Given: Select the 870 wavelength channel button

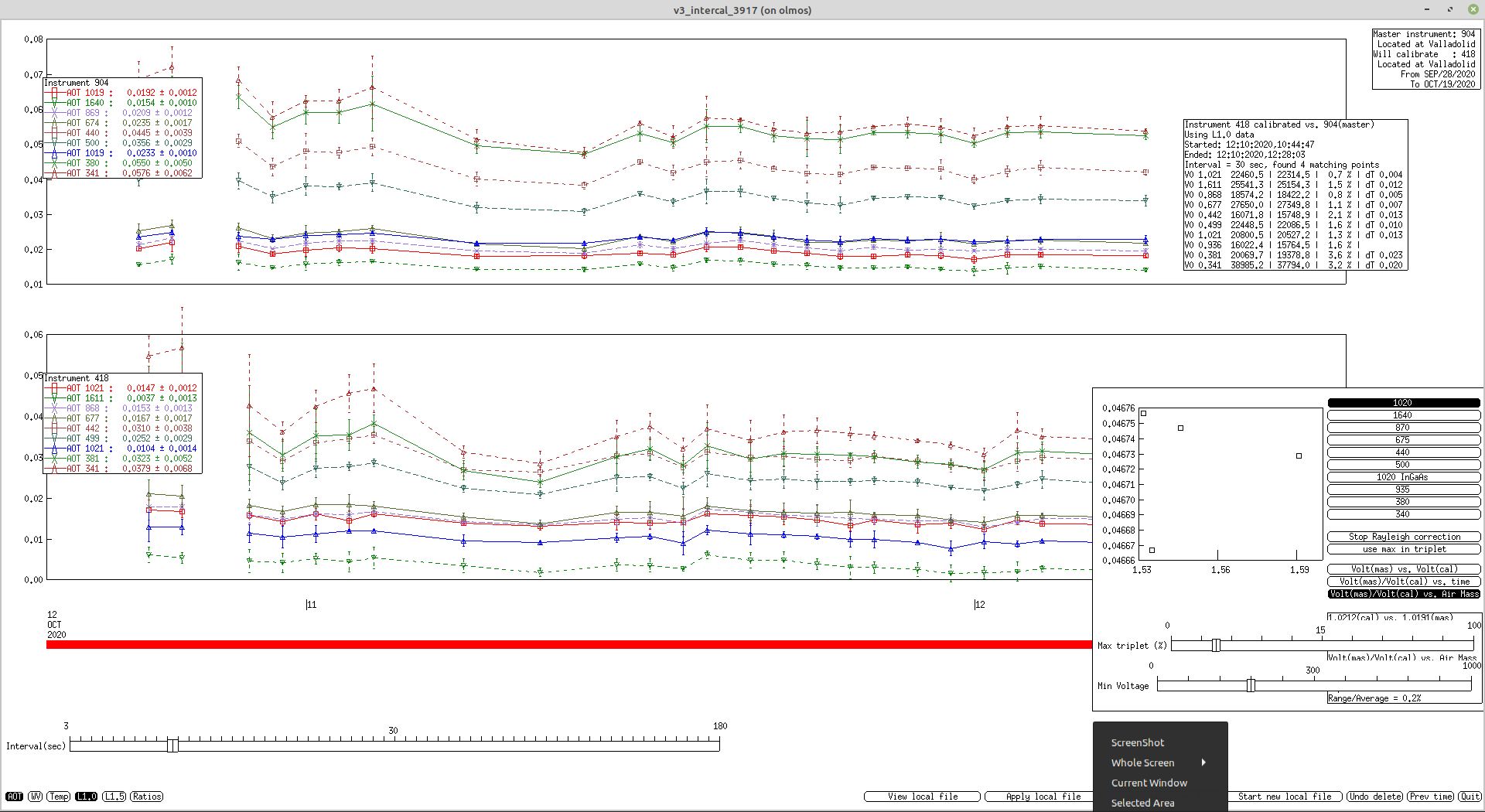Looking at the screenshot, I should pos(1403,428).
